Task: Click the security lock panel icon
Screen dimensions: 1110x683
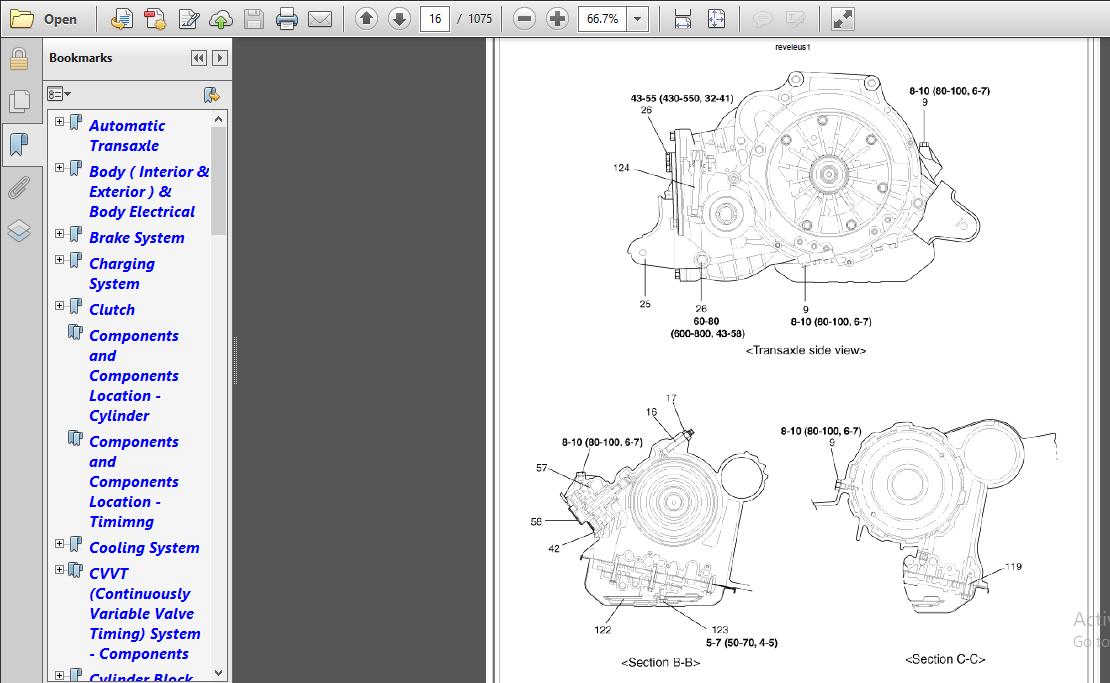Action: click(x=19, y=59)
